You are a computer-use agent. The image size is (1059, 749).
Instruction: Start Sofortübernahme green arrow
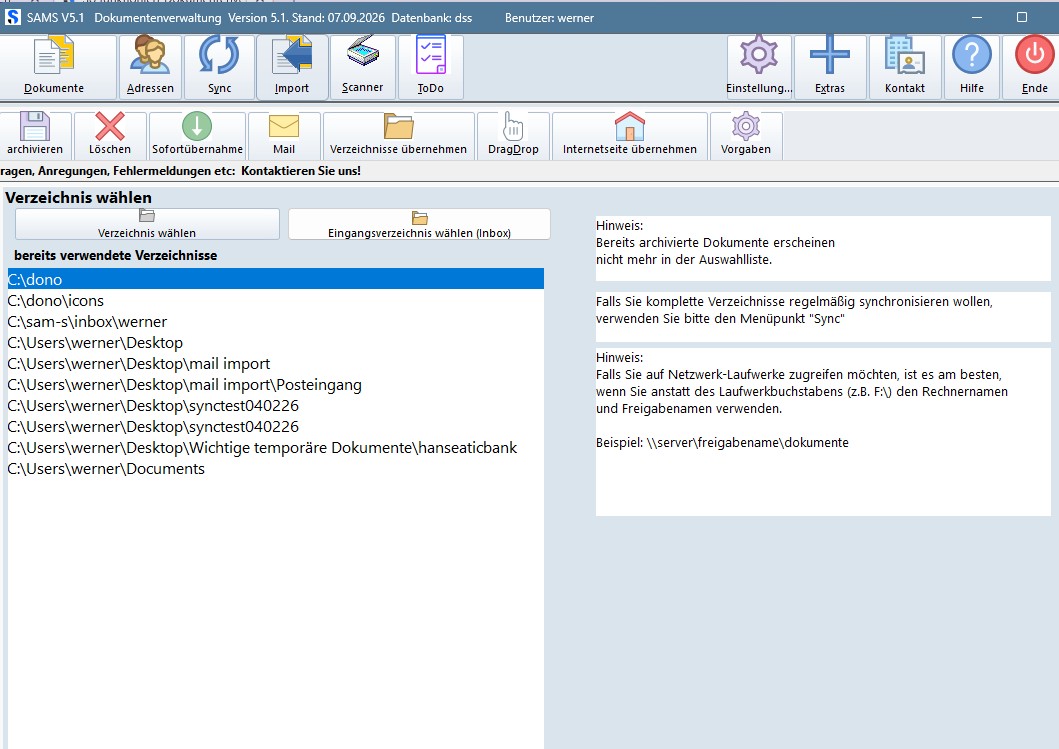197,135
